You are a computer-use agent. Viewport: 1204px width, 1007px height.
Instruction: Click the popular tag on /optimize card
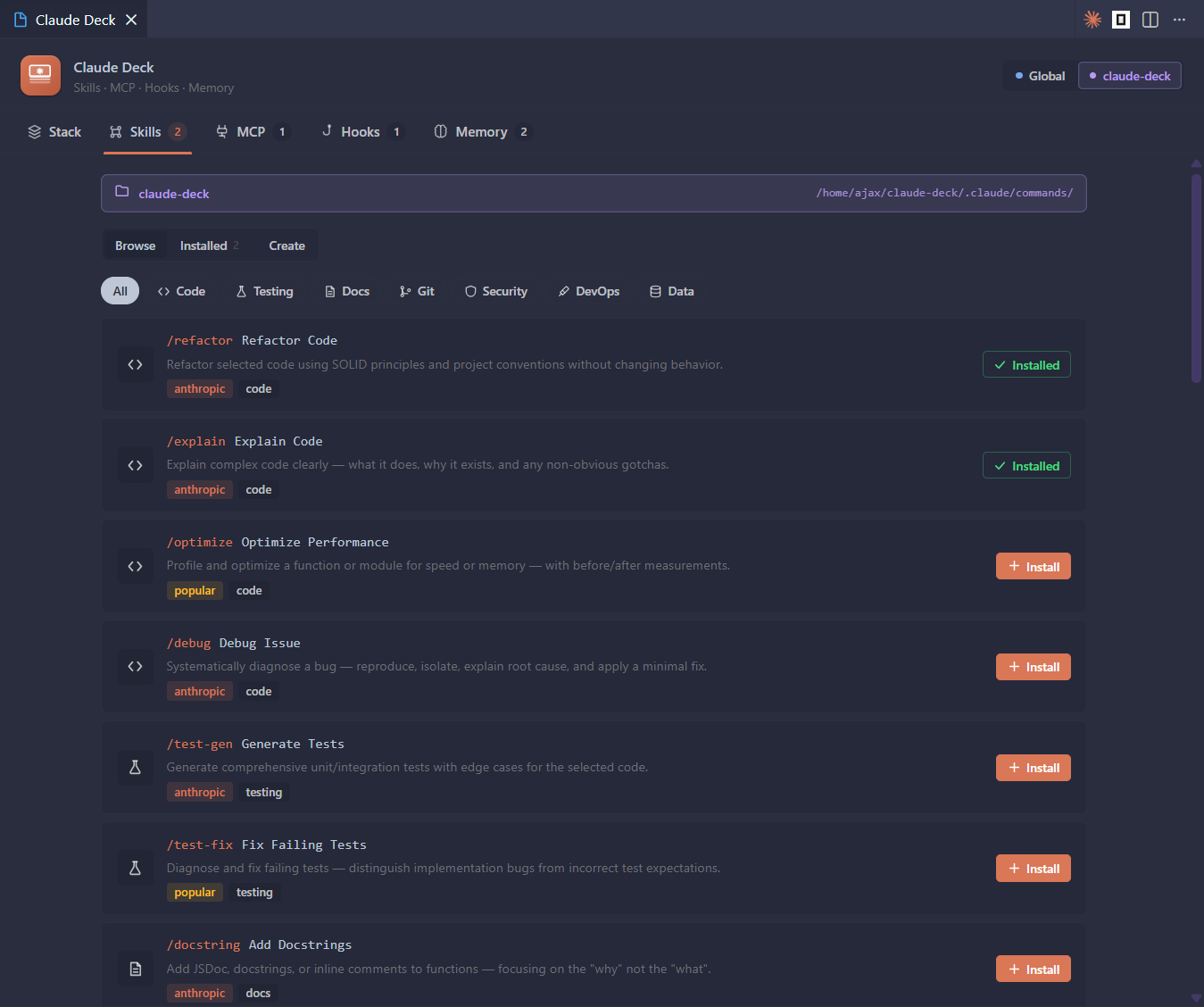pos(195,591)
